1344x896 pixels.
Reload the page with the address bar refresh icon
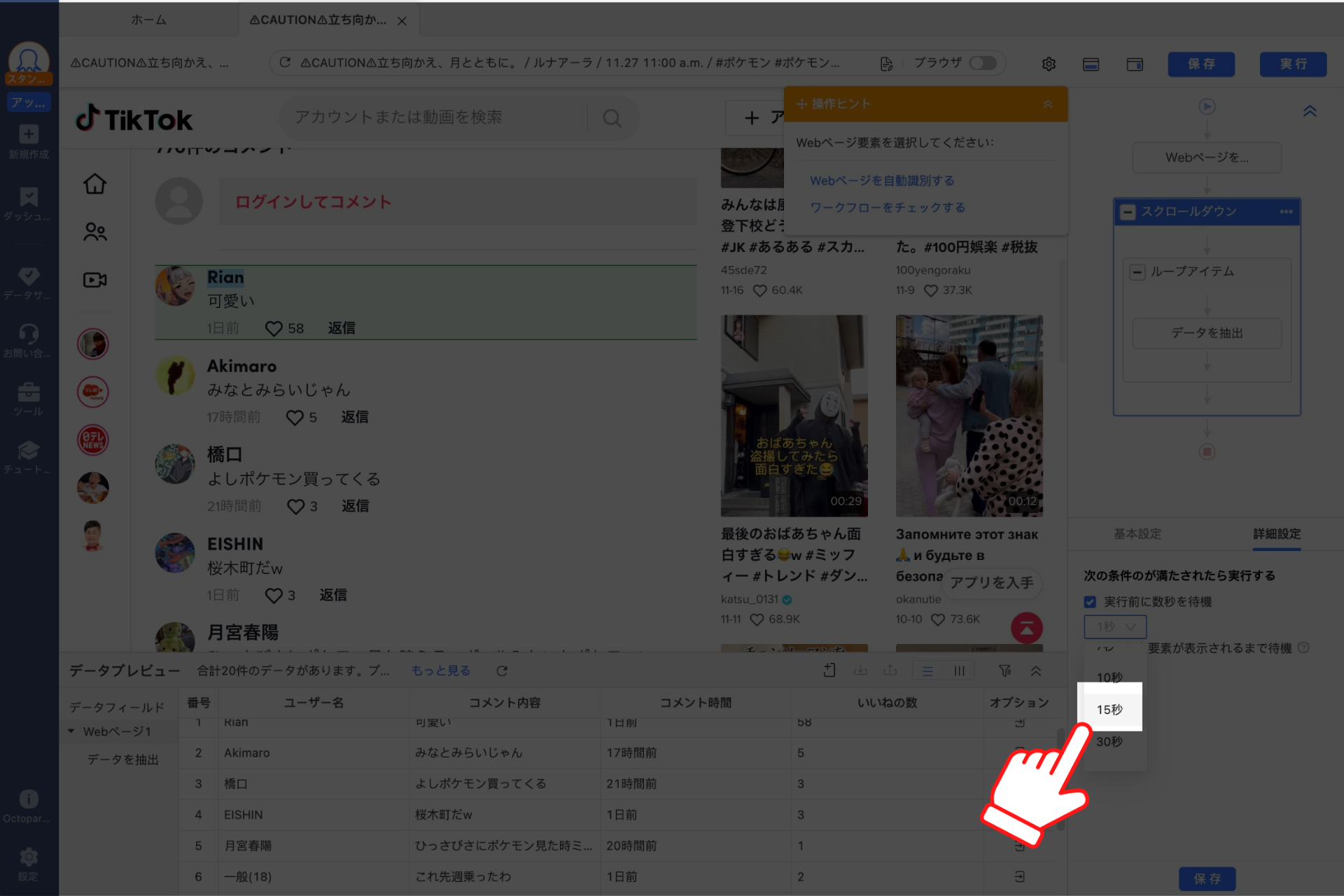285,62
